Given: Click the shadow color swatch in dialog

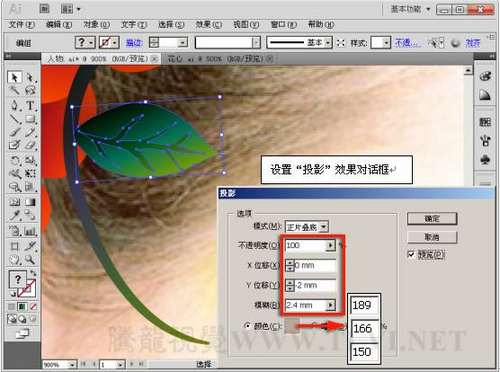Looking at the screenshot, I should point(292,326).
